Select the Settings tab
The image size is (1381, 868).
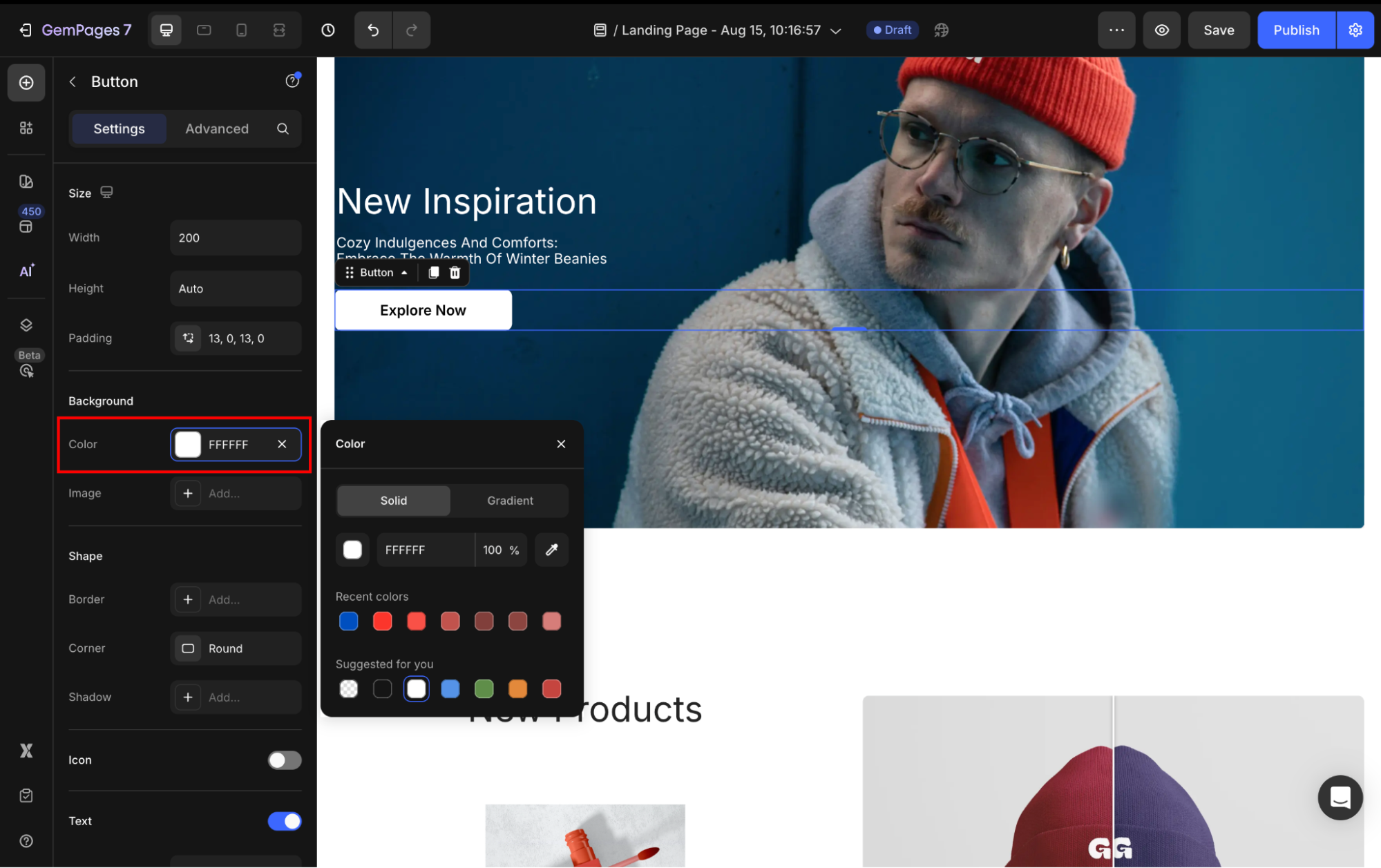tap(119, 128)
